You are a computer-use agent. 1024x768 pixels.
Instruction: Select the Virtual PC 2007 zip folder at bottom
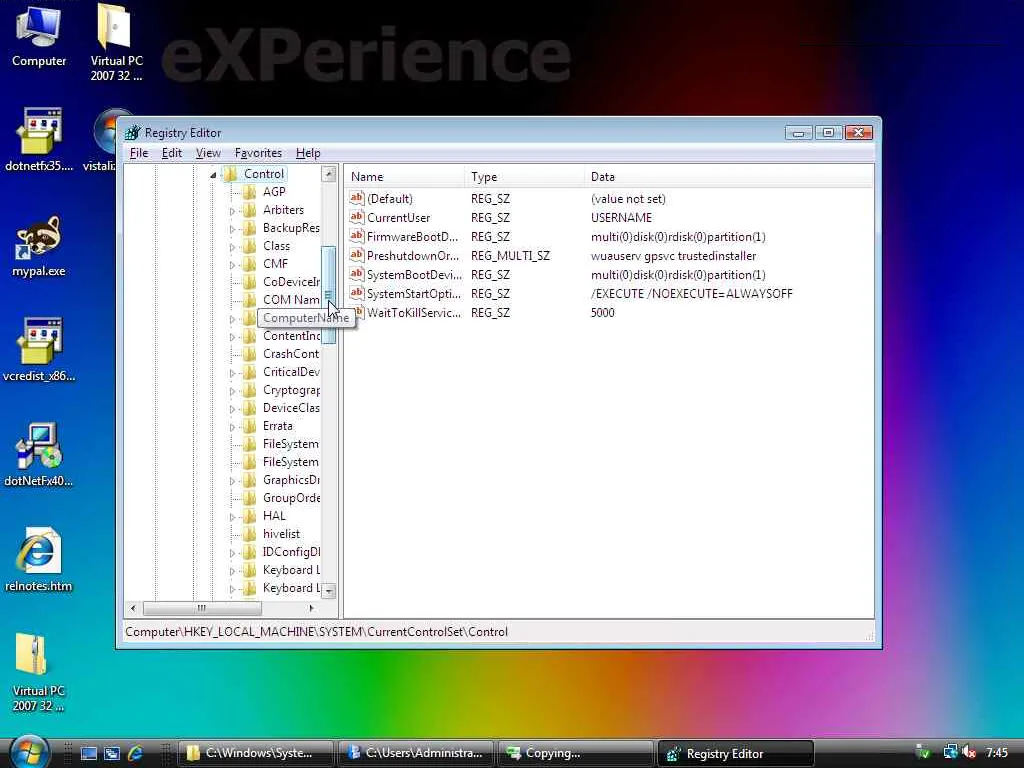pyautogui.click(x=39, y=673)
